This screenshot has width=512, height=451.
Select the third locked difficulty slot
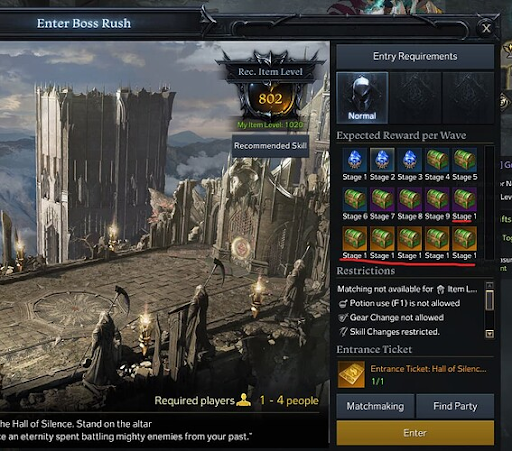[x=468, y=98]
